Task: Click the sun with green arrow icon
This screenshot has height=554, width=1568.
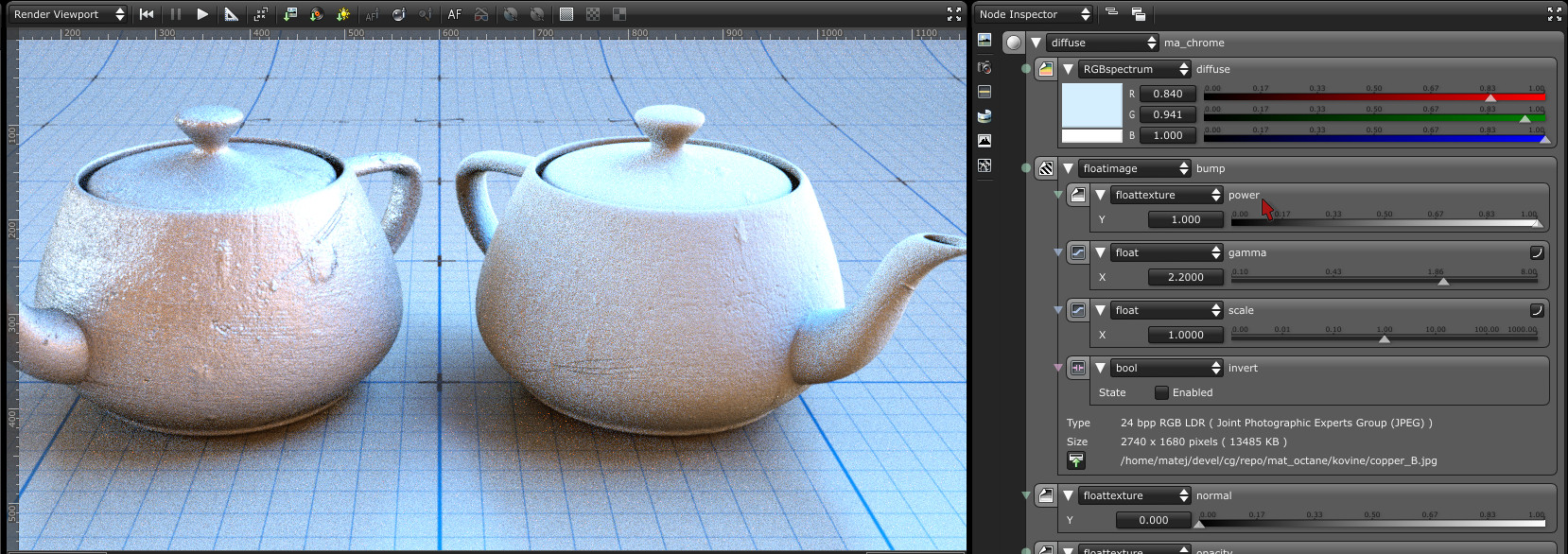Action: point(343,14)
